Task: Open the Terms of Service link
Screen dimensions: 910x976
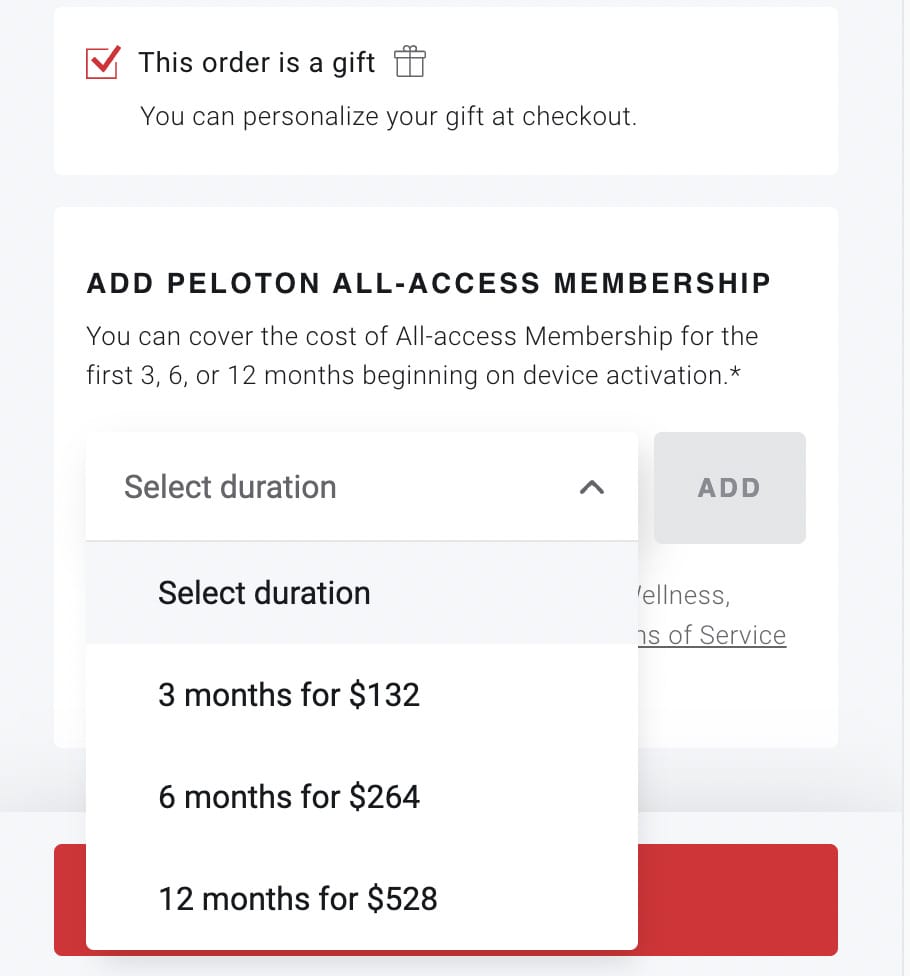Action: [x=712, y=636]
